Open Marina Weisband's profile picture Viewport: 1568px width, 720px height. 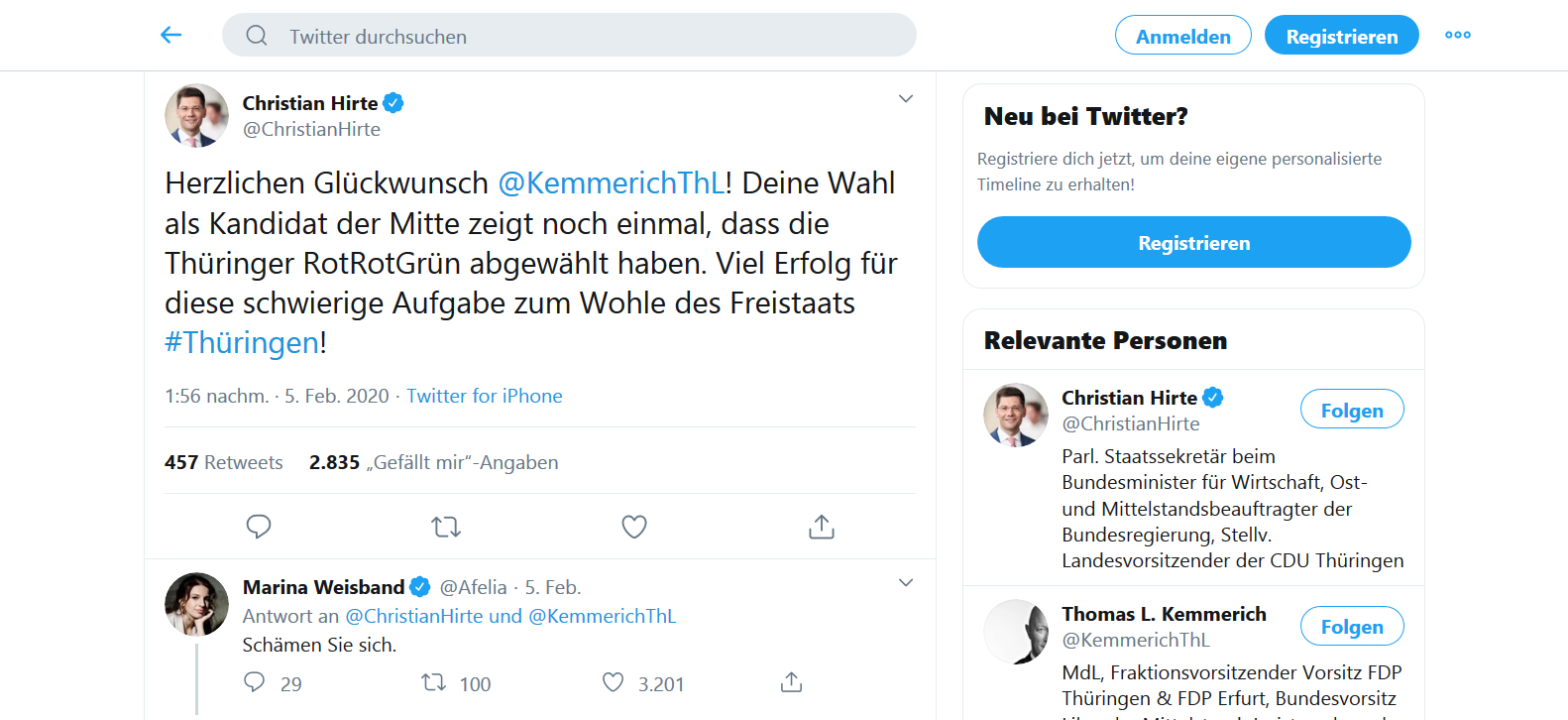(x=196, y=604)
